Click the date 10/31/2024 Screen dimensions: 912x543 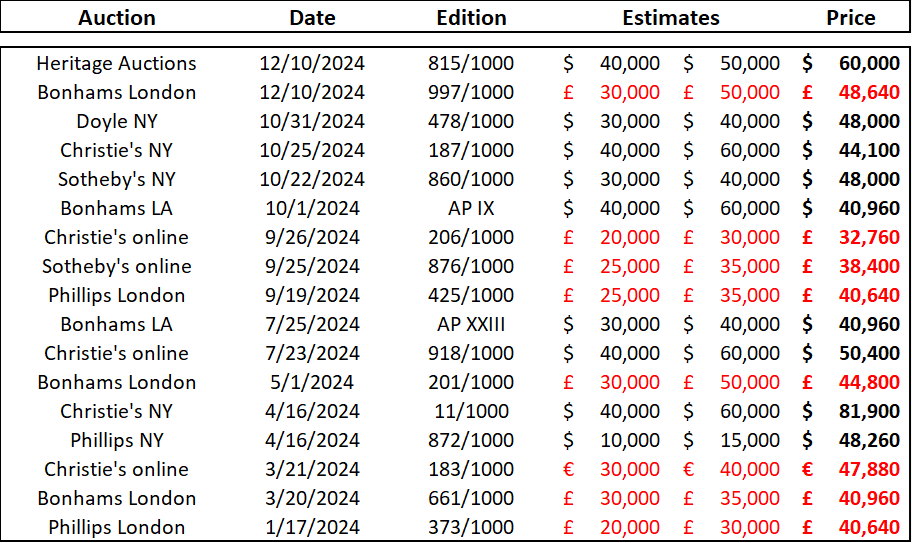tap(312, 122)
